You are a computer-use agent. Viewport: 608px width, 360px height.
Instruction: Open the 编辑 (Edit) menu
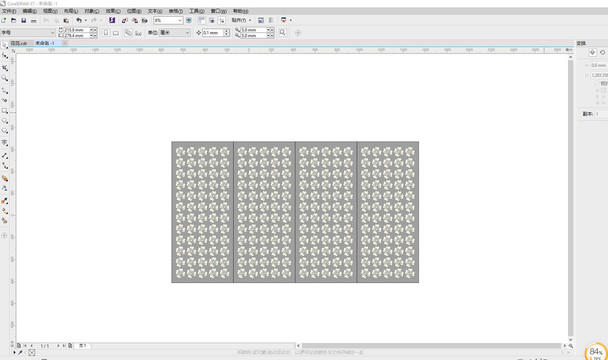click(x=29, y=11)
